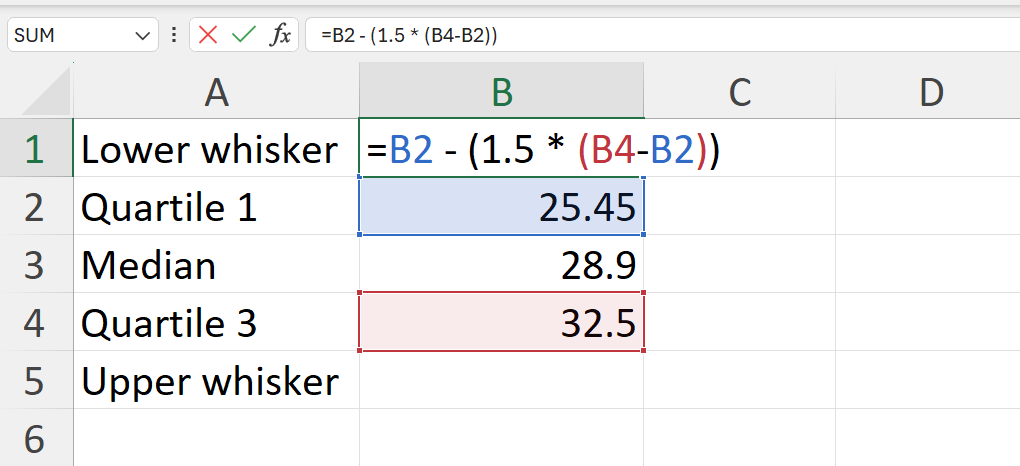
Task: Expand the Name Box dropdown arrow
Action: tap(142, 36)
